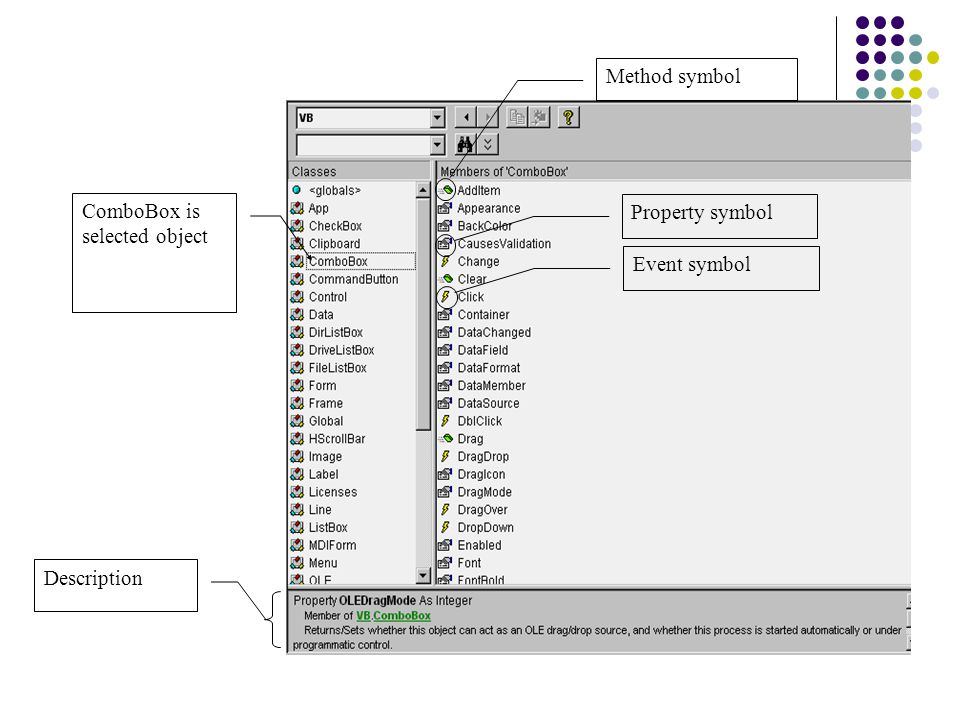Select the DataField member

pos(482,350)
